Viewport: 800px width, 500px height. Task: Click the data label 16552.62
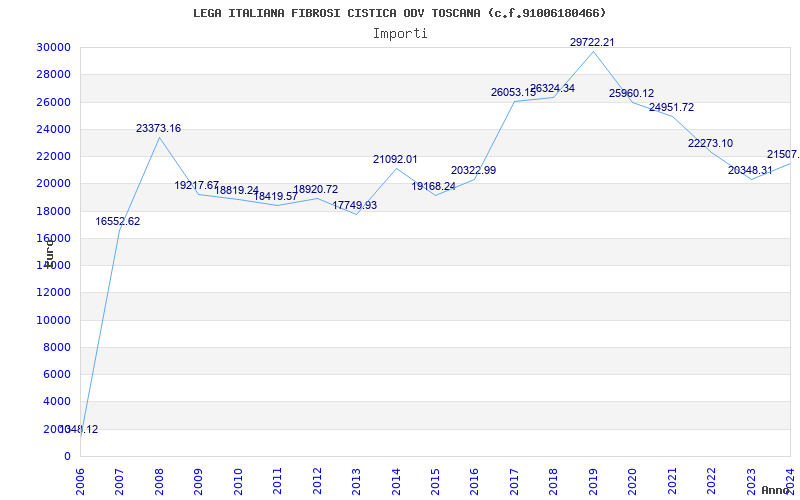[x=118, y=221]
